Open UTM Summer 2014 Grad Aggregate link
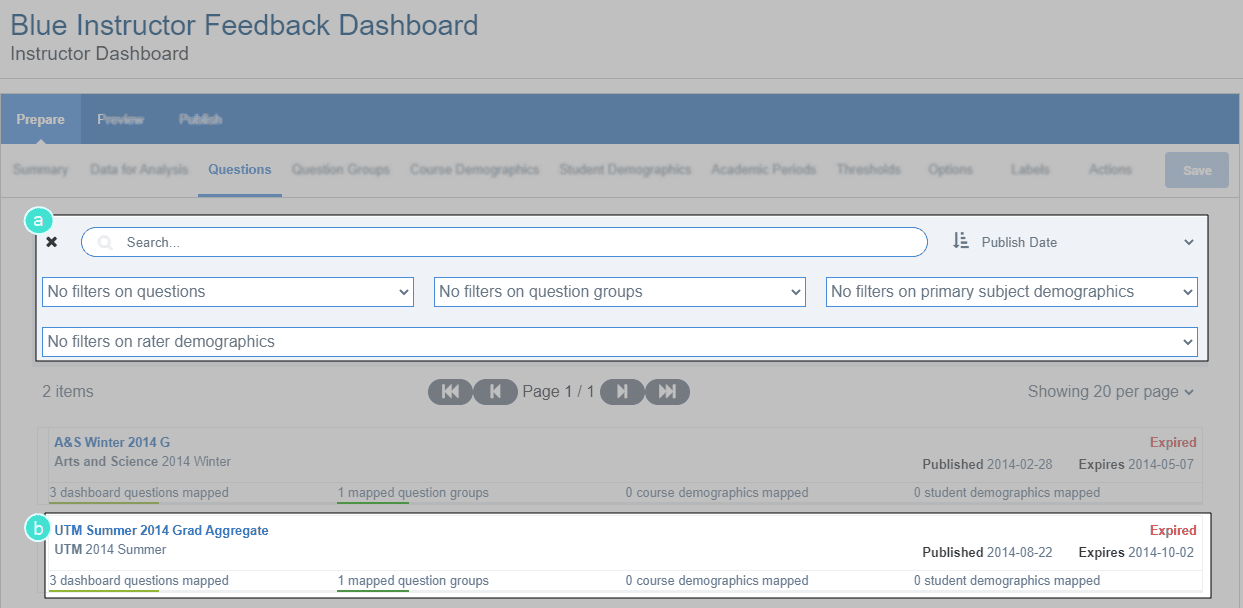This screenshot has width=1243, height=608. coord(161,530)
